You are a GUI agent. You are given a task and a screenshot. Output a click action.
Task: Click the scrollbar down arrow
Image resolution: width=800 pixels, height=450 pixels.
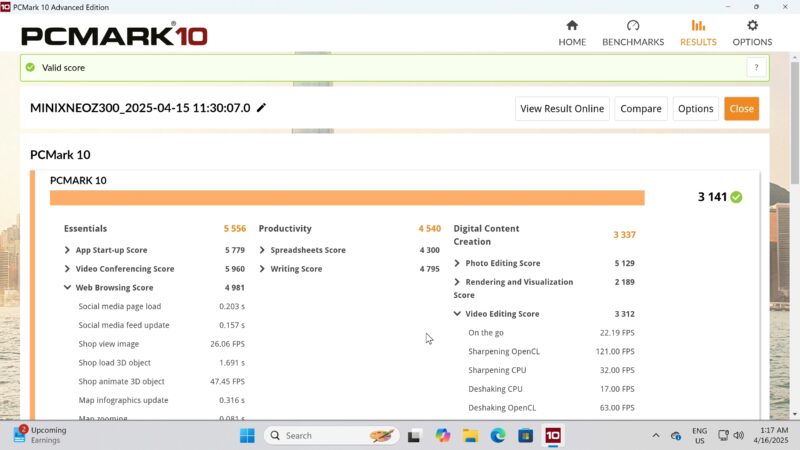(794, 414)
